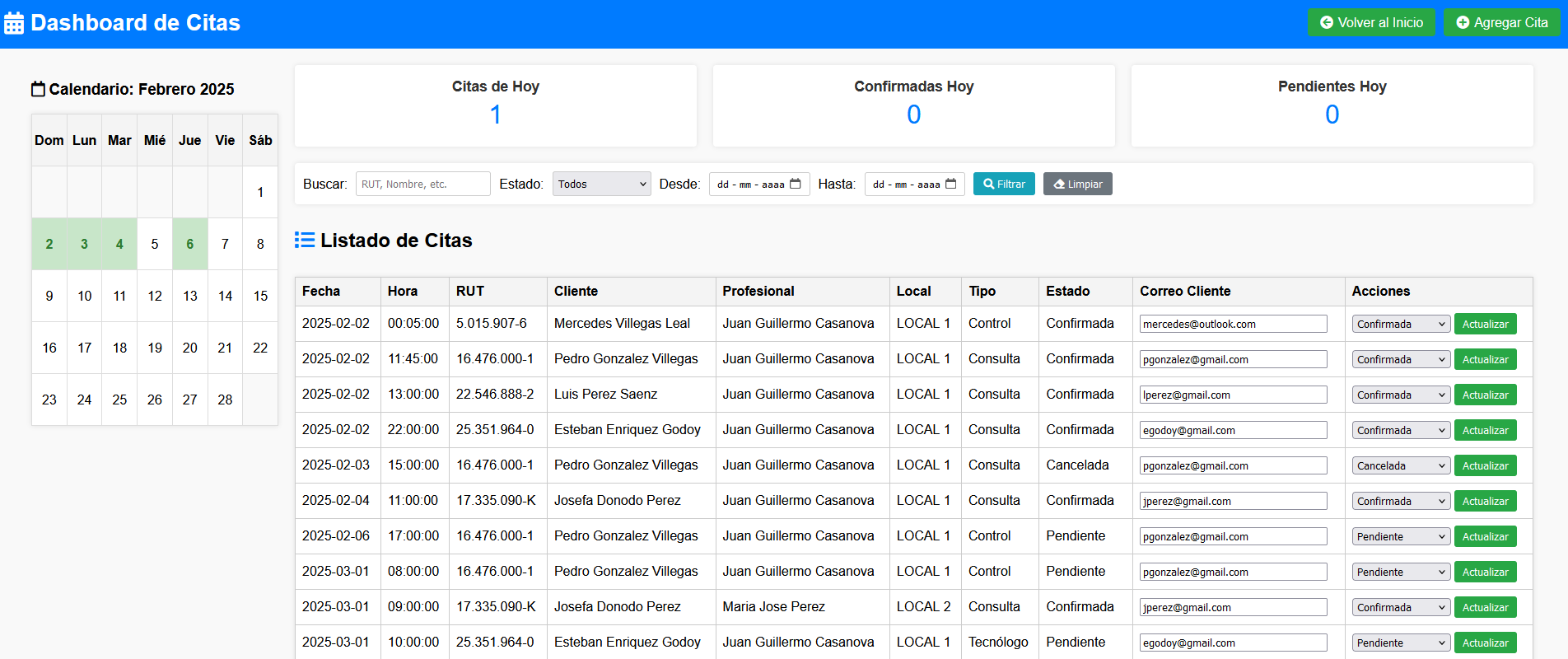This screenshot has width=1568, height=659.
Task: Click Actualizar on the Cancelada appointment row
Action: [x=1485, y=465]
